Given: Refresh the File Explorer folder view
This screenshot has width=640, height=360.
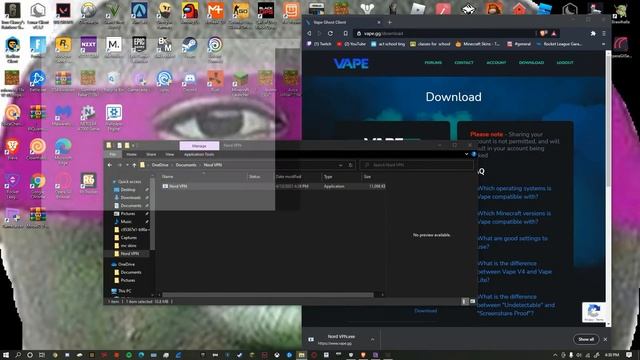Looking at the screenshot, I should [x=350, y=165].
